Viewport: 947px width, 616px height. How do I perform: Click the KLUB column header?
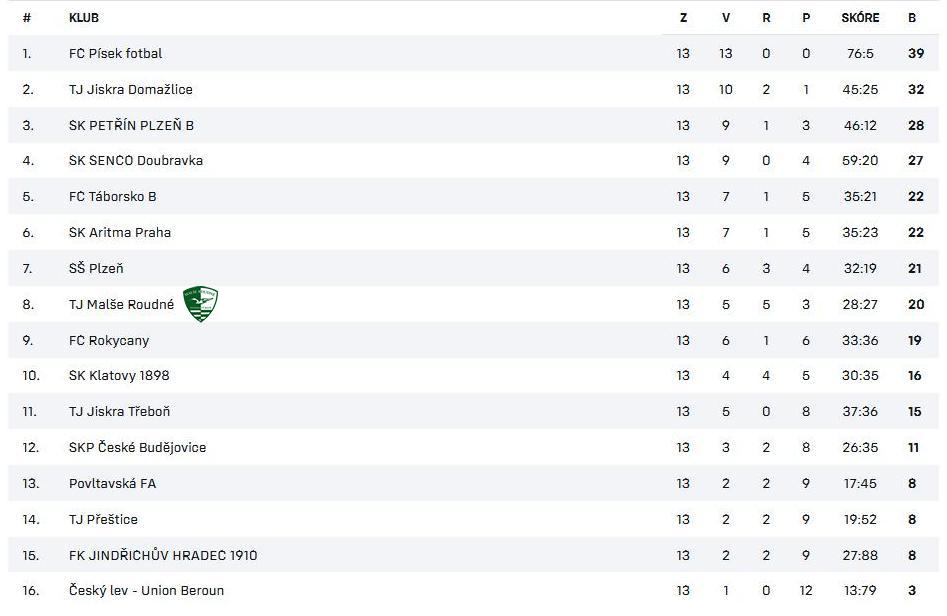coord(84,17)
